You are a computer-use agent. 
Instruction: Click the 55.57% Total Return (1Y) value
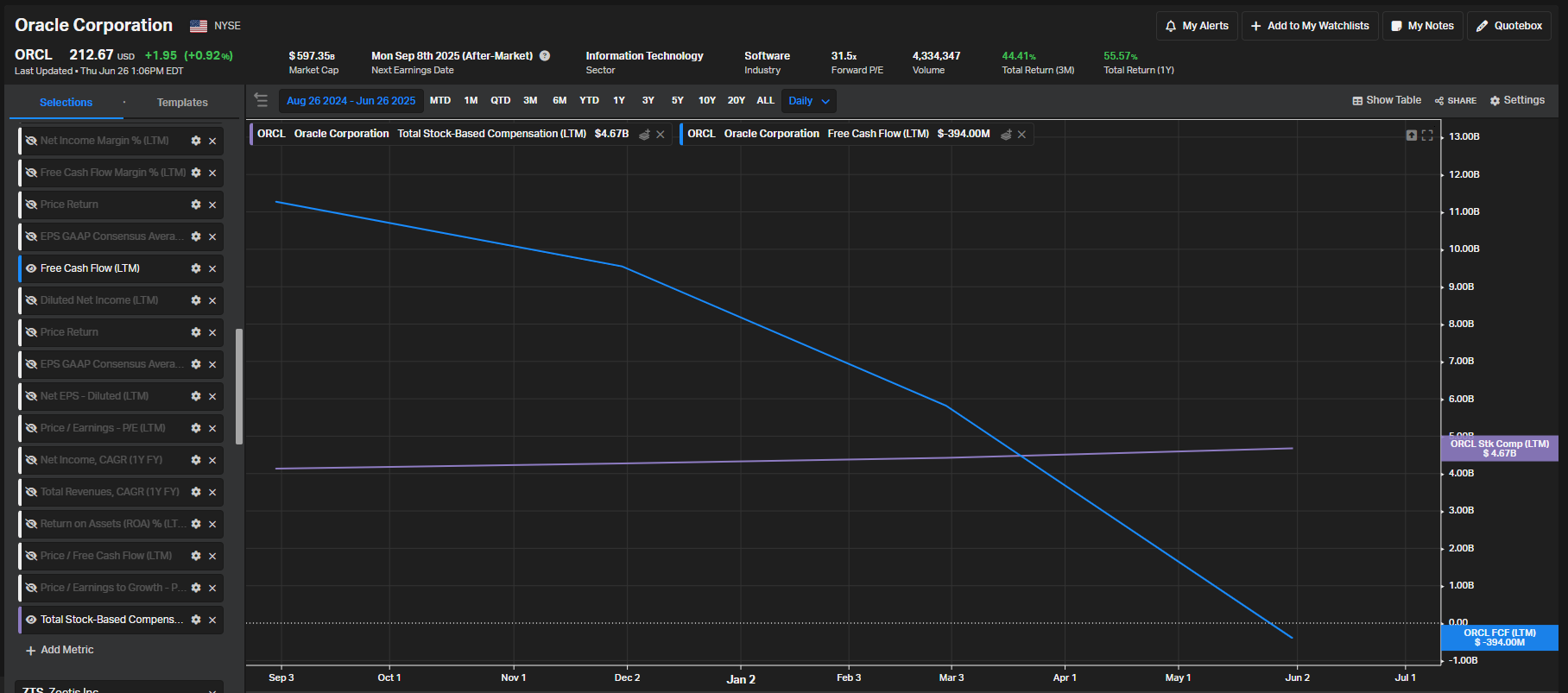point(1121,56)
